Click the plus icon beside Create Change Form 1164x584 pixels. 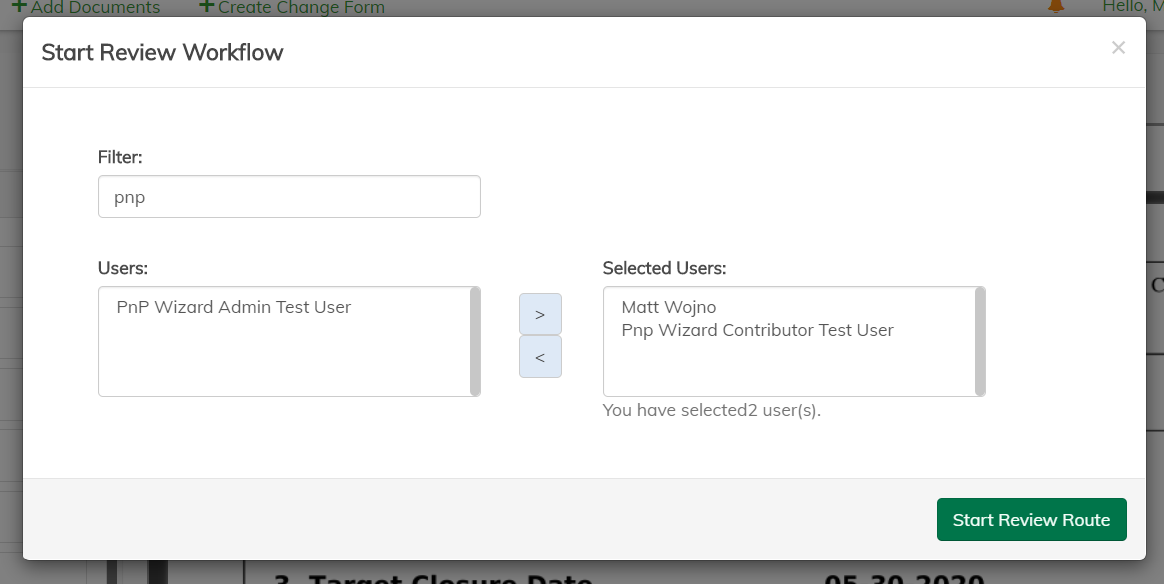click(x=206, y=6)
